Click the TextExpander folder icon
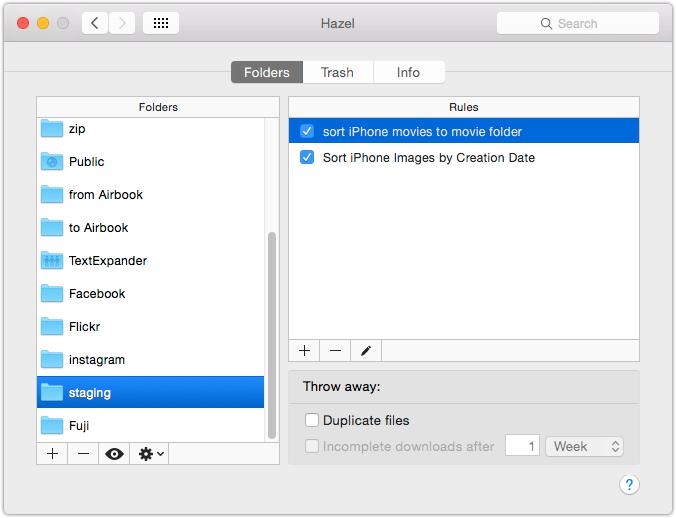 click(52, 260)
